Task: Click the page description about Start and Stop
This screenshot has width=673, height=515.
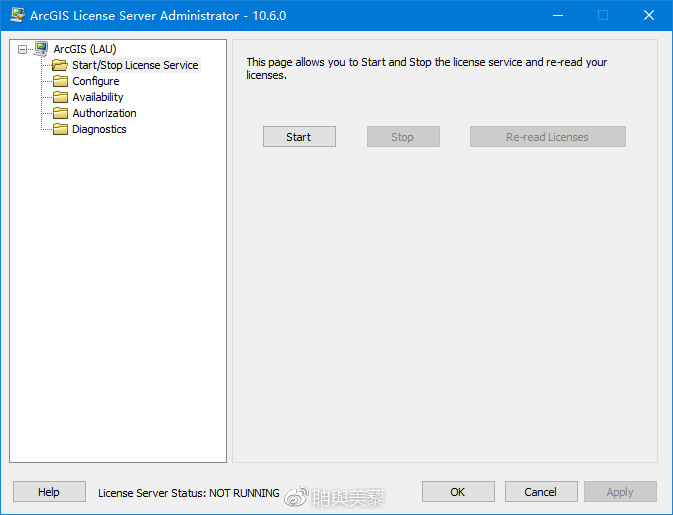Action: 427,68
